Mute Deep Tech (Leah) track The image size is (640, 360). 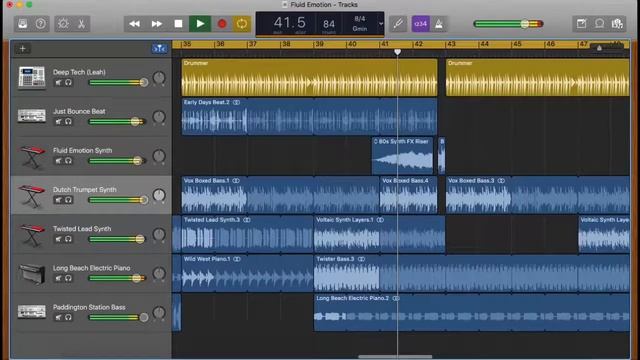coord(58,82)
